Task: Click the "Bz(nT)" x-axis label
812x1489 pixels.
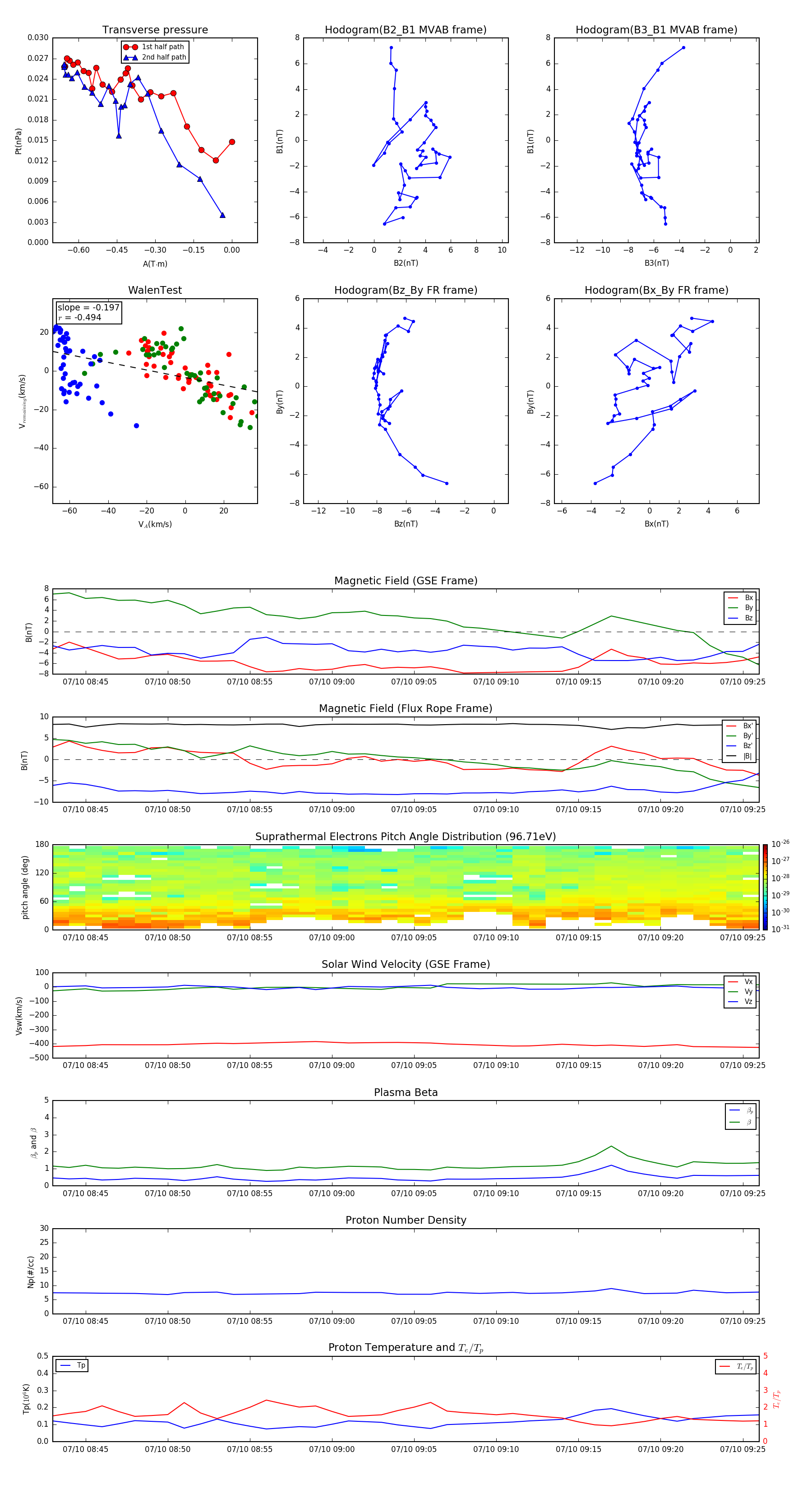Action: [406, 524]
